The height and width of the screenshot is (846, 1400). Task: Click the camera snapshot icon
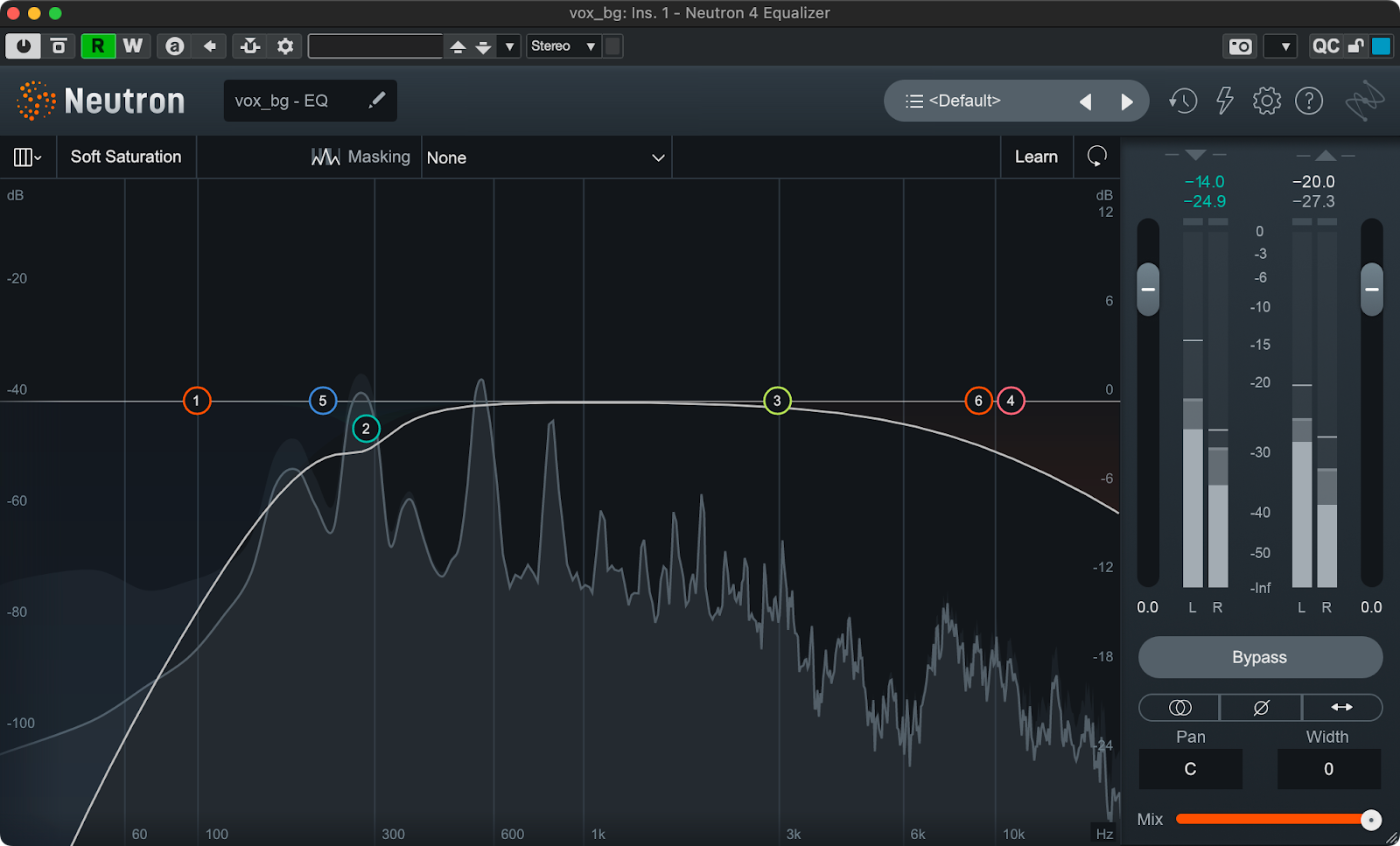[1240, 46]
